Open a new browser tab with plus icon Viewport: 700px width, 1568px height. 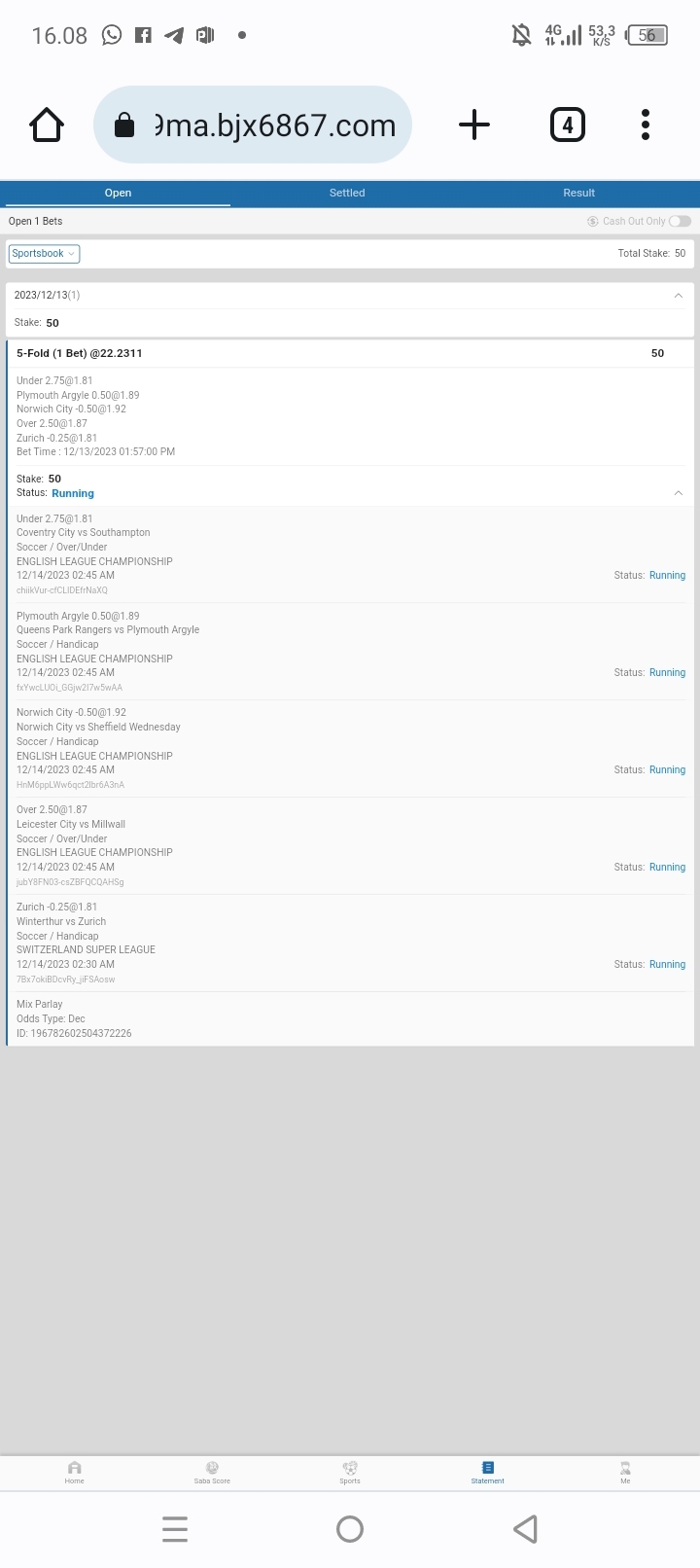coord(473,125)
